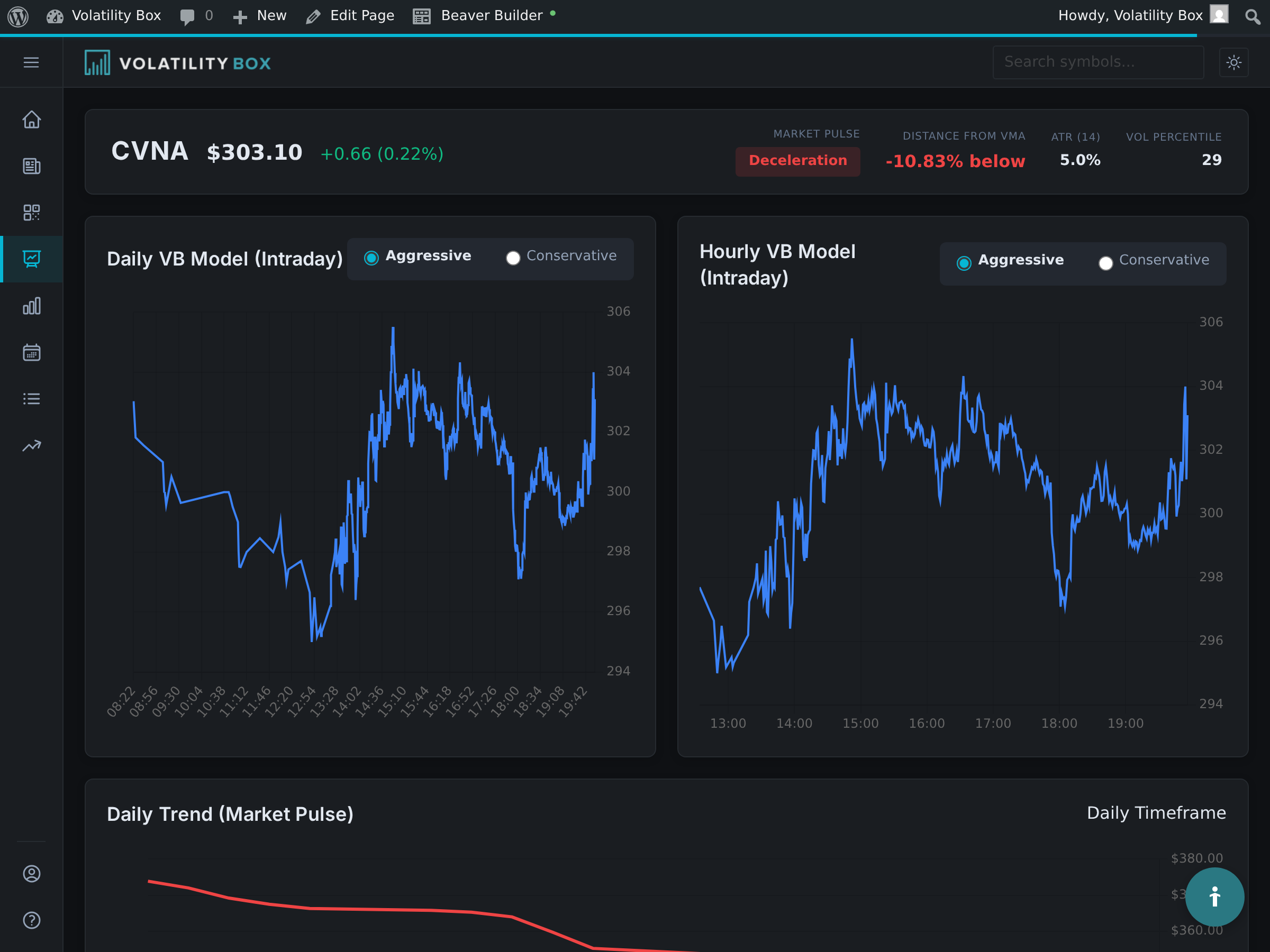The height and width of the screenshot is (952, 1270).
Task: Open the trending arrow sidebar icon
Action: click(x=32, y=446)
